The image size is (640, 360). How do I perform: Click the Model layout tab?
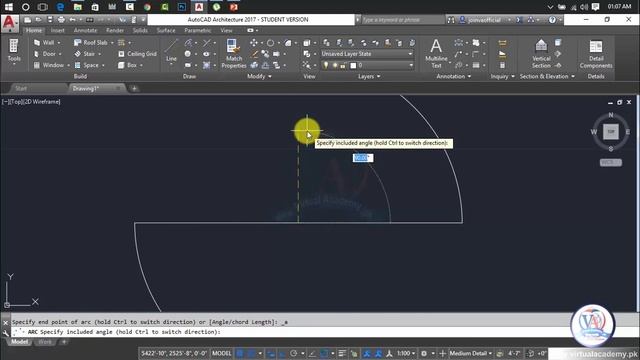click(x=20, y=342)
